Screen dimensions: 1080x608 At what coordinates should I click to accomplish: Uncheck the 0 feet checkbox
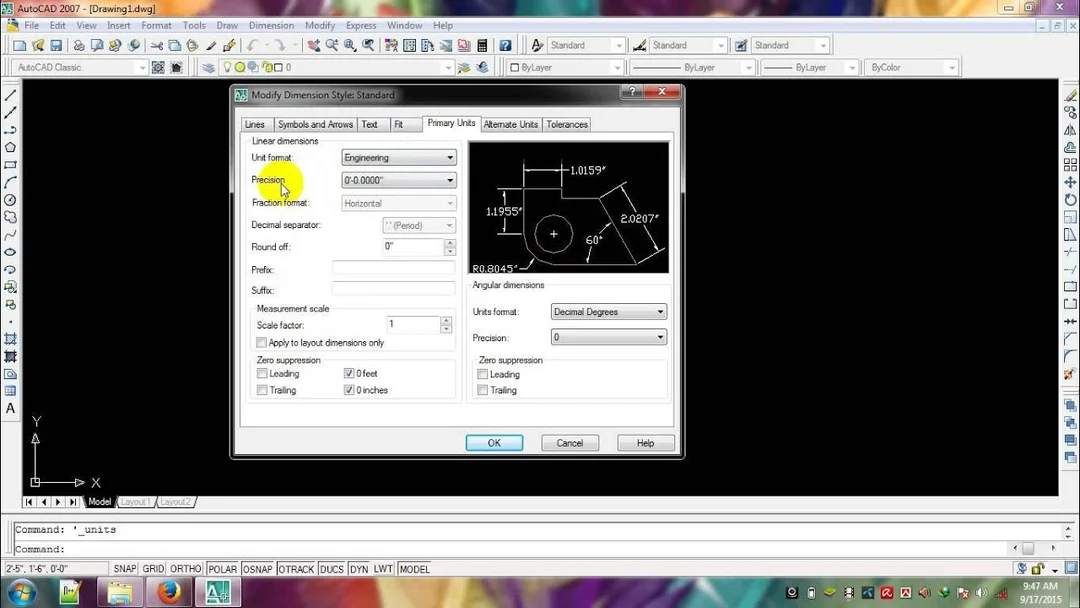click(349, 374)
